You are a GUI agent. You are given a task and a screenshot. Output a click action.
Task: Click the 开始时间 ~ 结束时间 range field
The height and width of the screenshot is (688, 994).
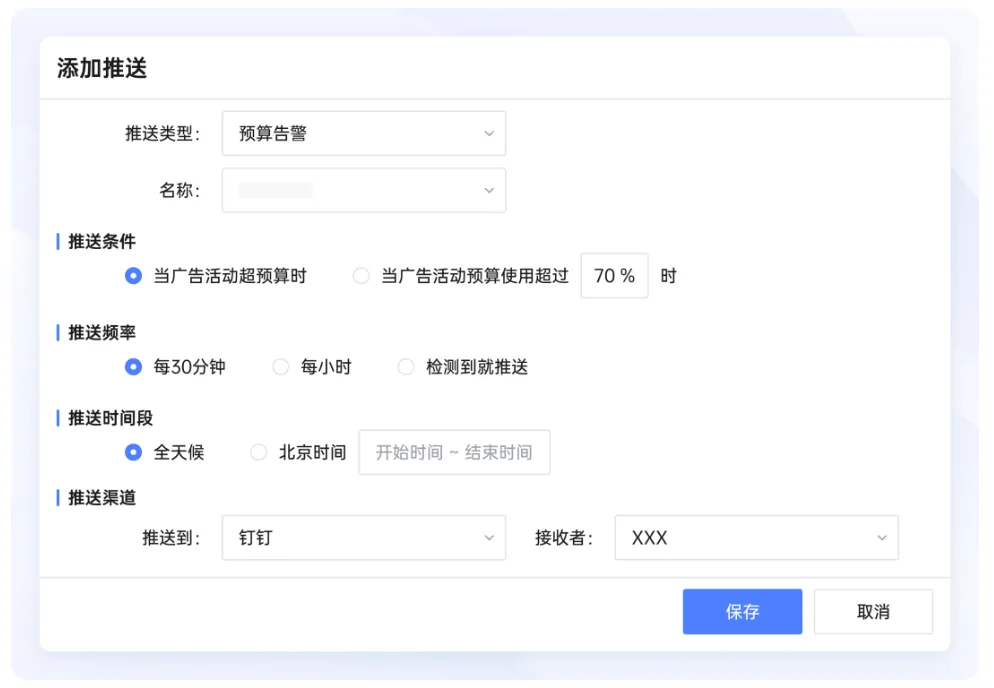(454, 452)
